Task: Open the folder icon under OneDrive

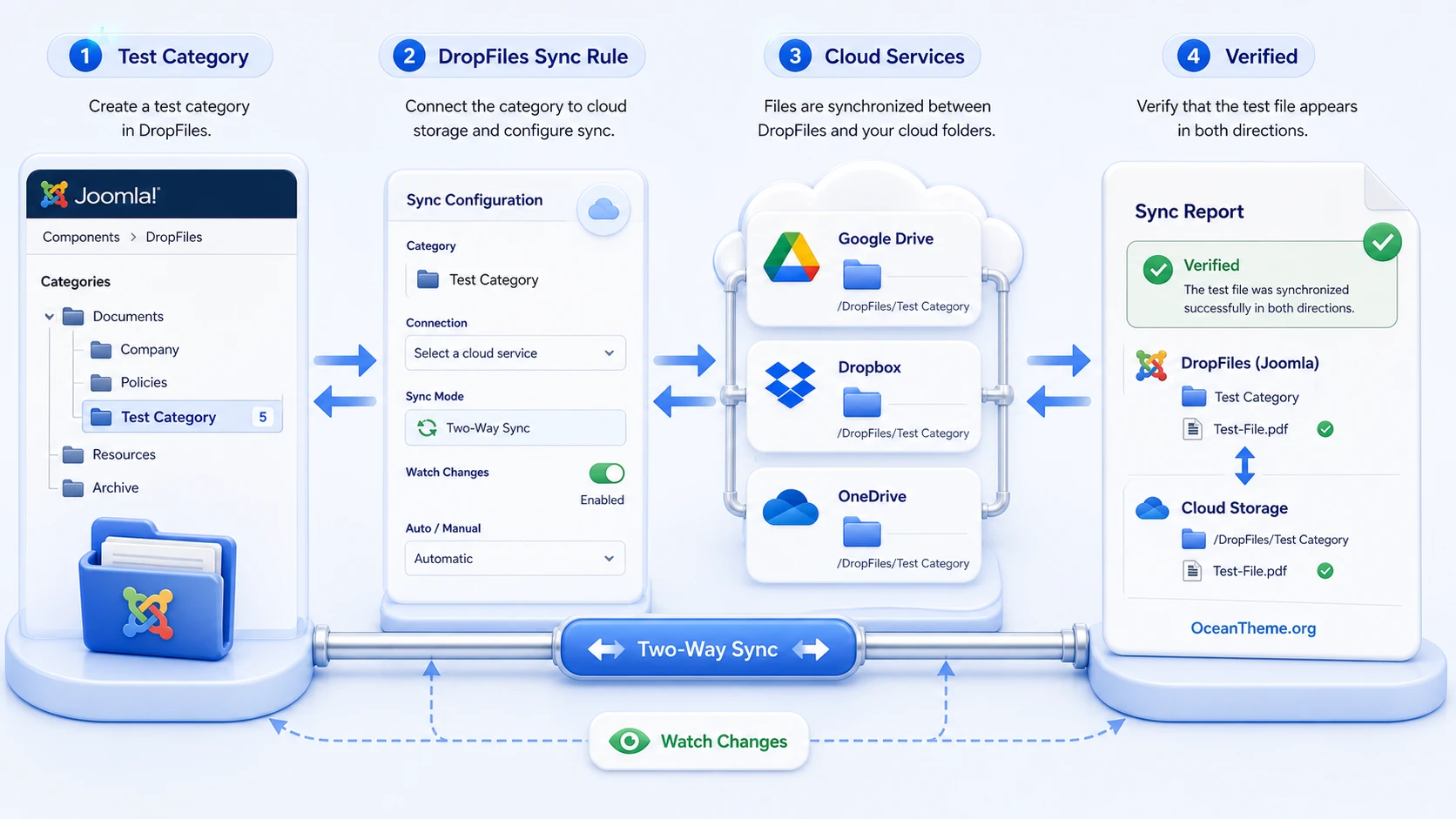Action: tap(862, 532)
